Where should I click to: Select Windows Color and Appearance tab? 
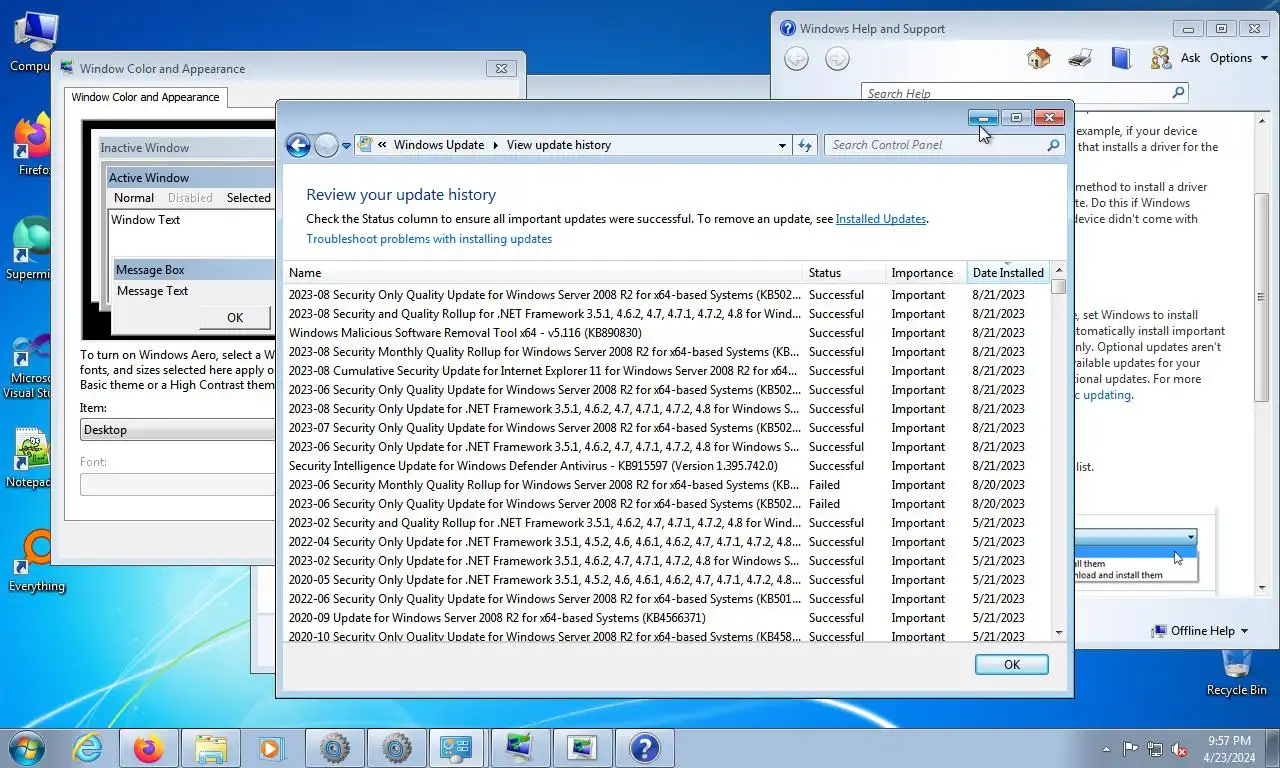(146, 97)
